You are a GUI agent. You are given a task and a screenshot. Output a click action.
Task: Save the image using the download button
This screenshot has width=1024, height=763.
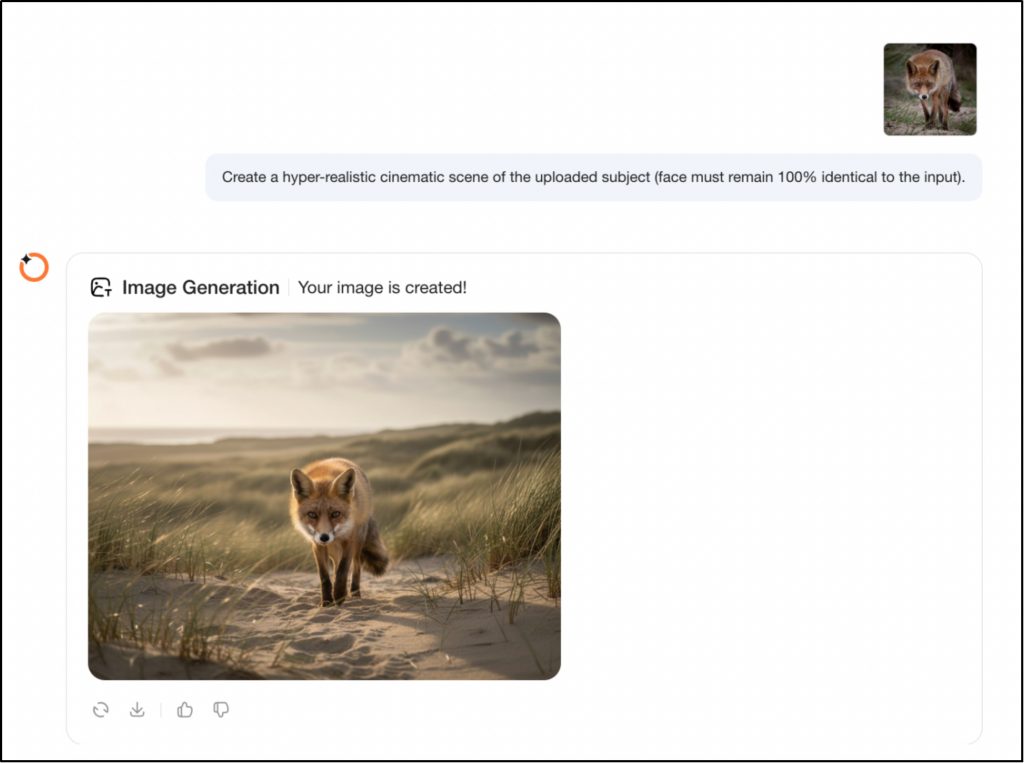136,709
